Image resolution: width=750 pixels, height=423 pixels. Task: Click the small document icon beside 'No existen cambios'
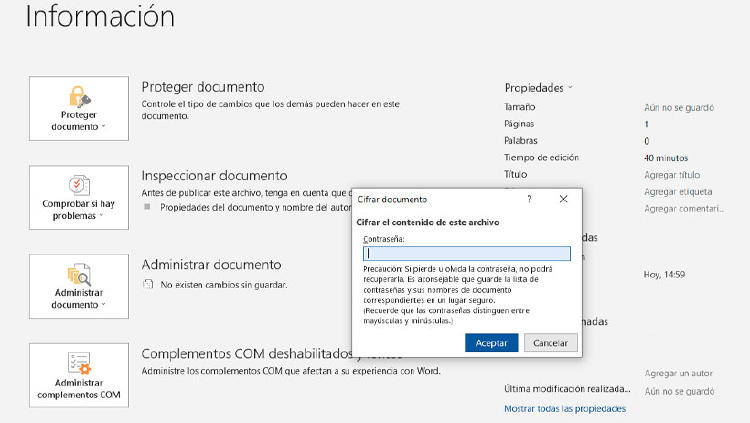pos(148,285)
